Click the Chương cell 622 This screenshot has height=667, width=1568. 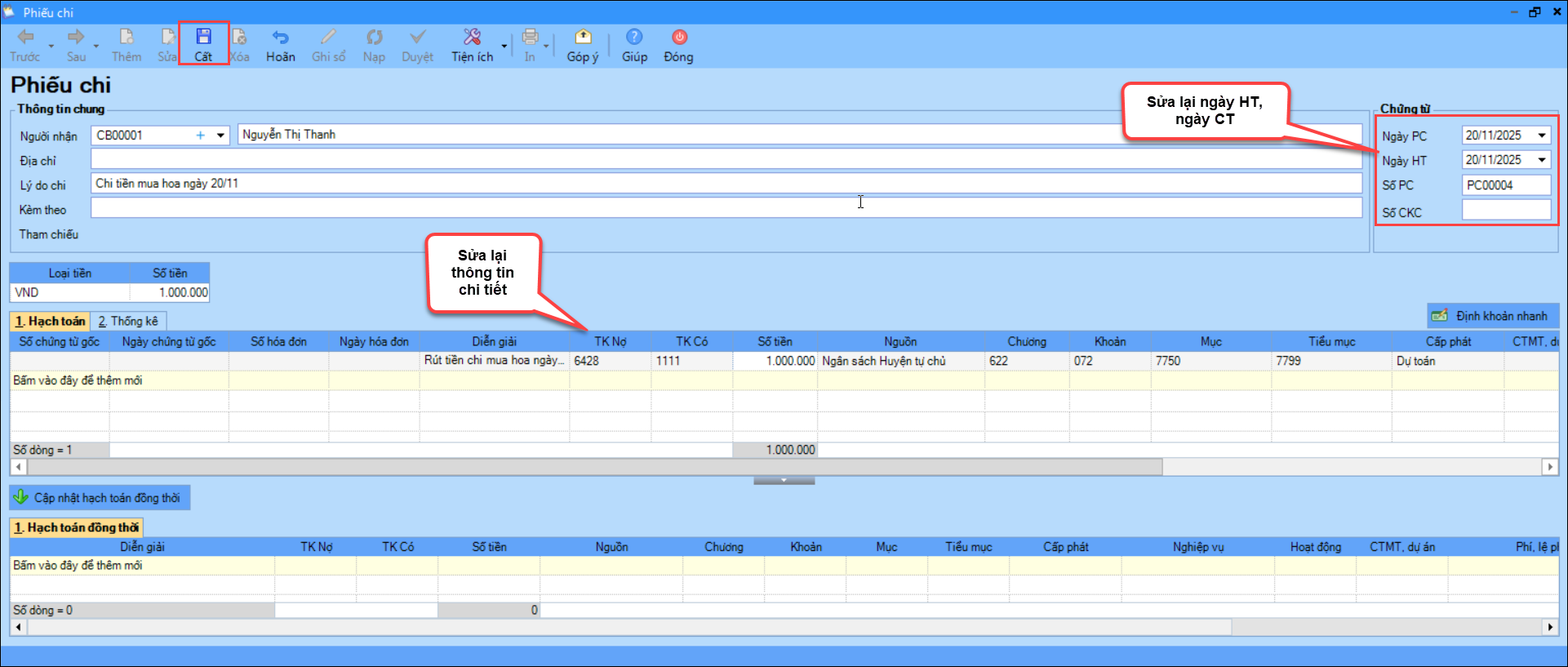click(x=1027, y=360)
